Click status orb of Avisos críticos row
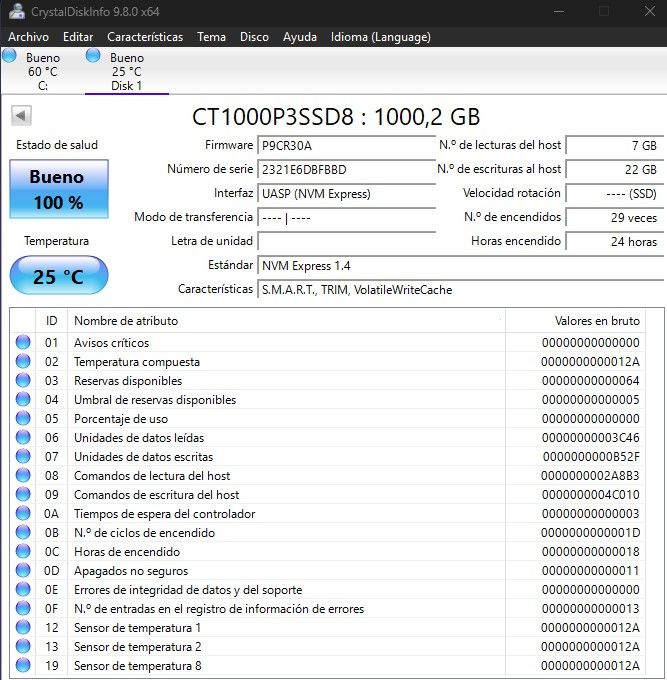 click(23, 342)
